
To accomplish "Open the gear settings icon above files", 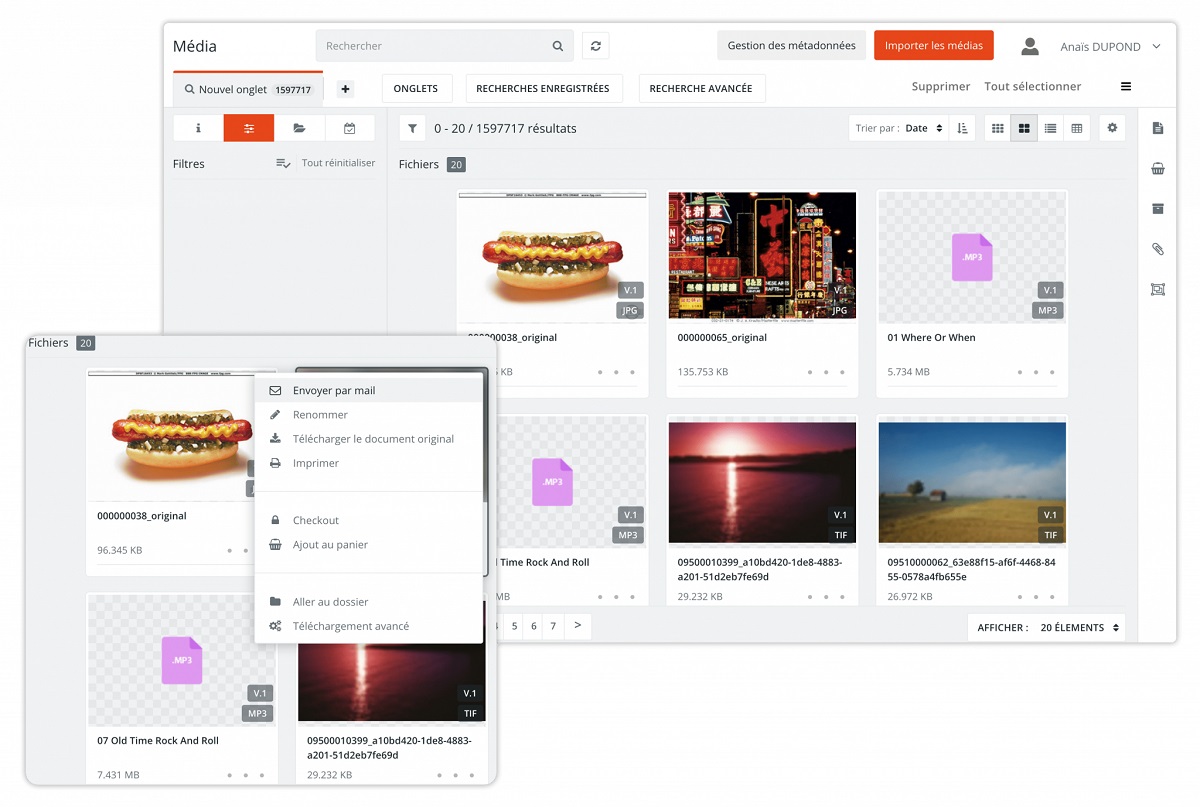I will pyautogui.click(x=1112, y=128).
